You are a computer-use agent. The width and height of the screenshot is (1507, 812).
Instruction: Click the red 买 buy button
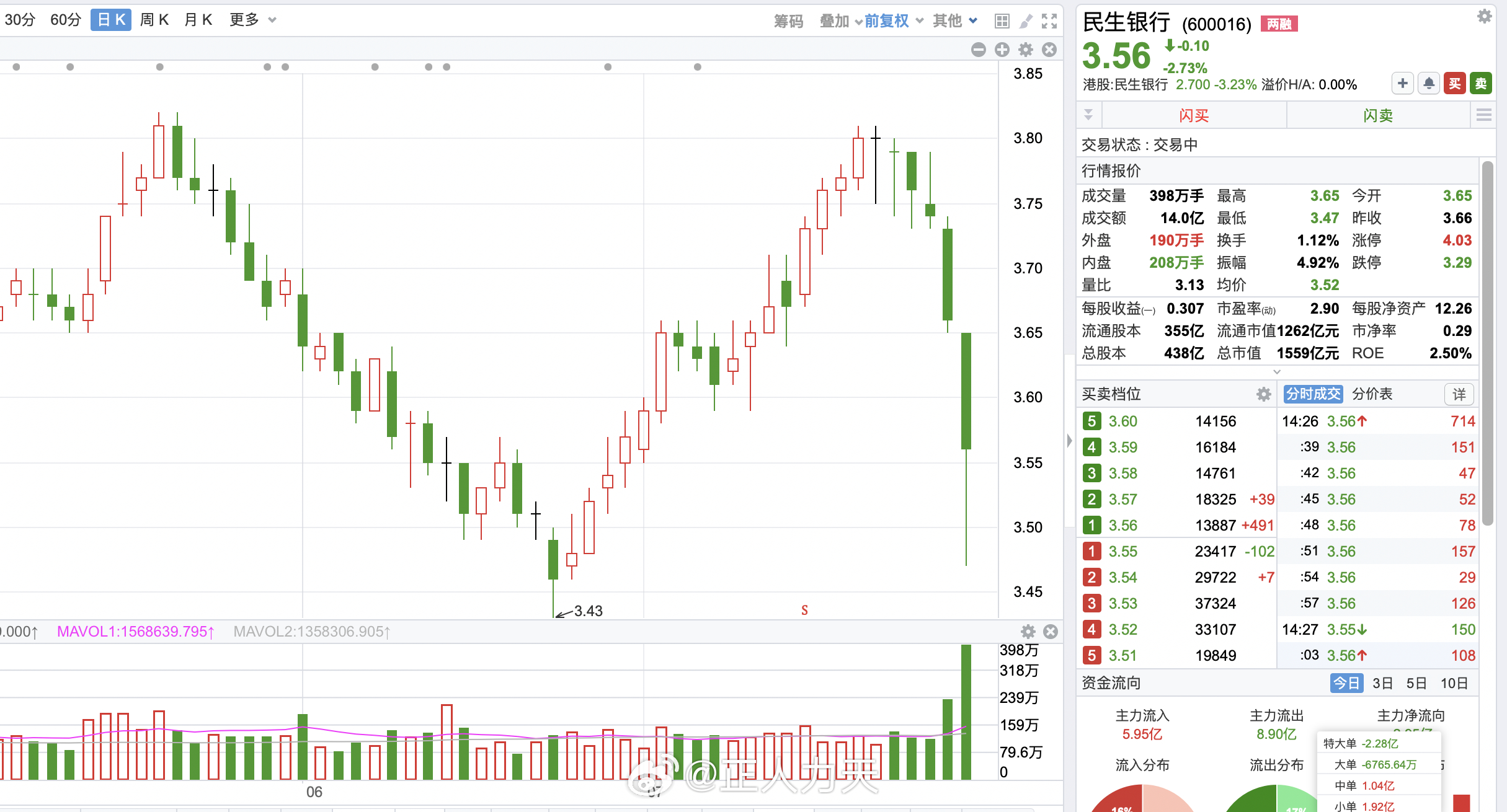[x=1455, y=83]
